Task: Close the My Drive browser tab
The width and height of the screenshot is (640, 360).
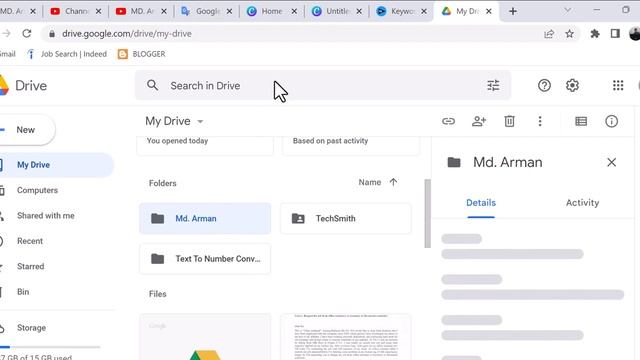Action: tap(488, 11)
